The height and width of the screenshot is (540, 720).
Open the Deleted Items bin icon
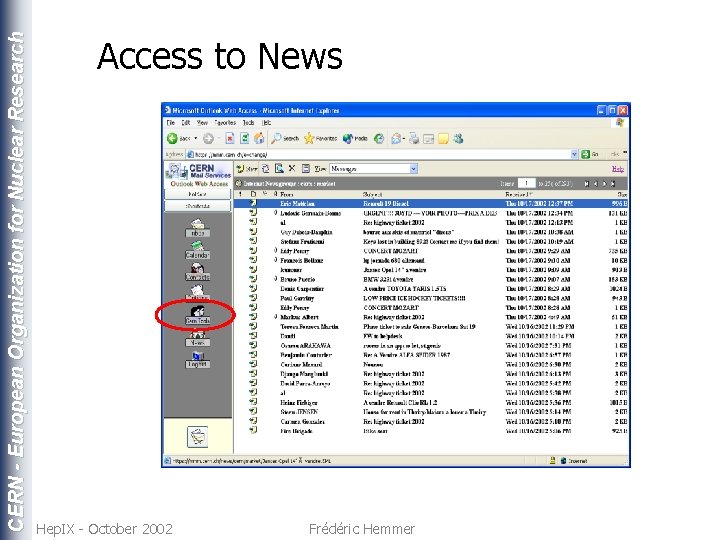tap(197, 437)
